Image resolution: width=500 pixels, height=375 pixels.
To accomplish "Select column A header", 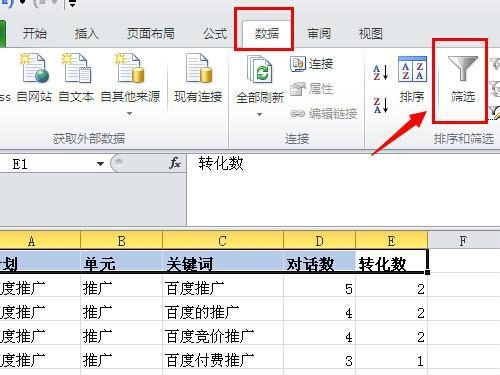I will point(40,241).
